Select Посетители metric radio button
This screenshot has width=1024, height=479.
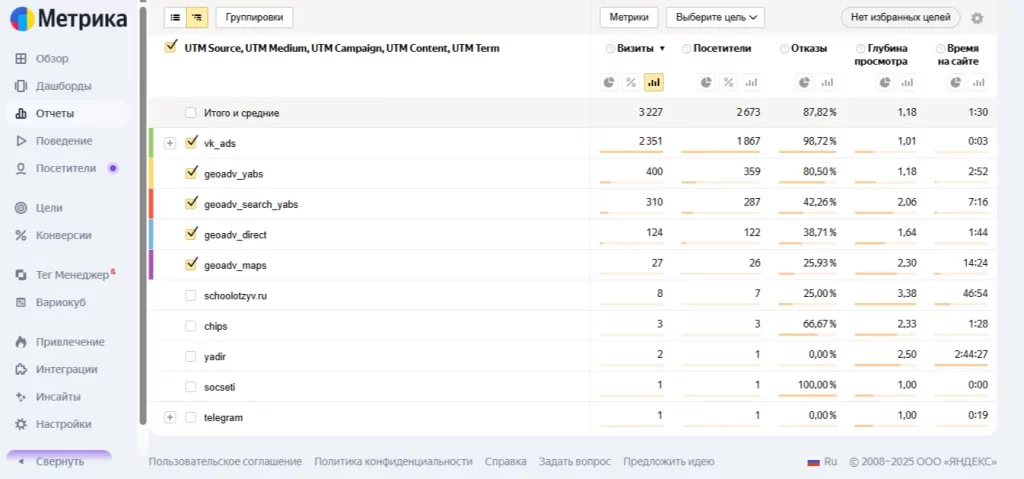coord(686,48)
